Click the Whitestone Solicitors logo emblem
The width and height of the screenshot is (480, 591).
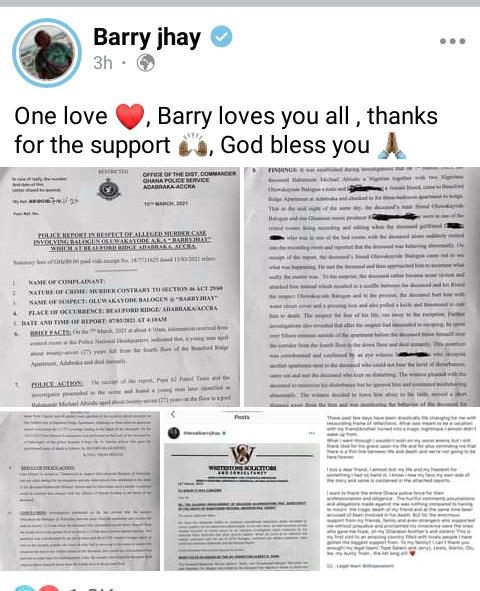(243, 454)
